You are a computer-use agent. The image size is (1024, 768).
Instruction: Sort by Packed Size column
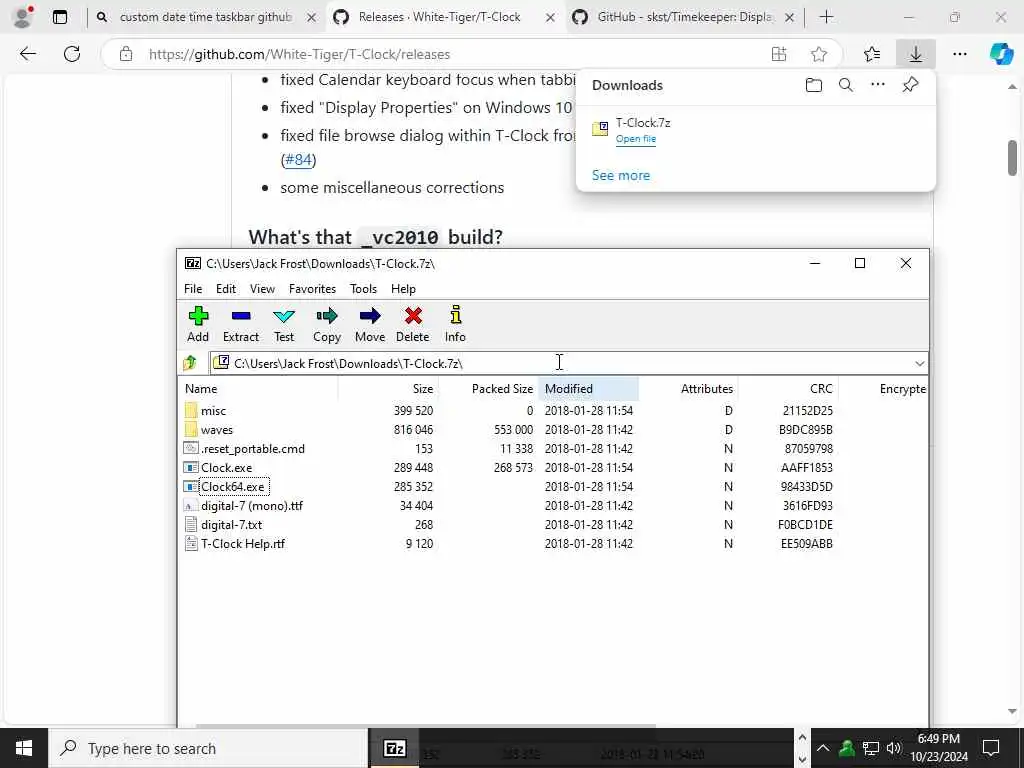488,389
